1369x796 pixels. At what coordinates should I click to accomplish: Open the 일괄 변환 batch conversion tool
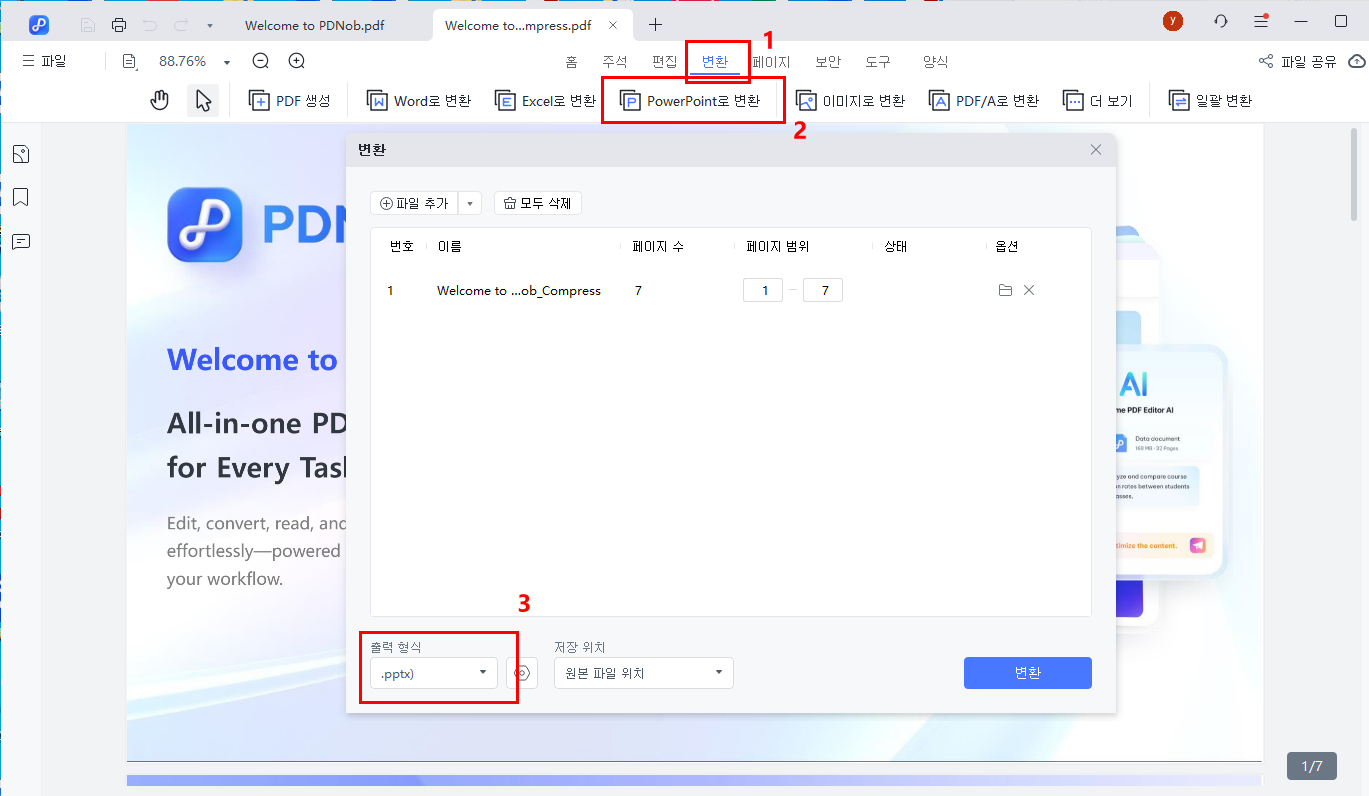[x=1210, y=99]
